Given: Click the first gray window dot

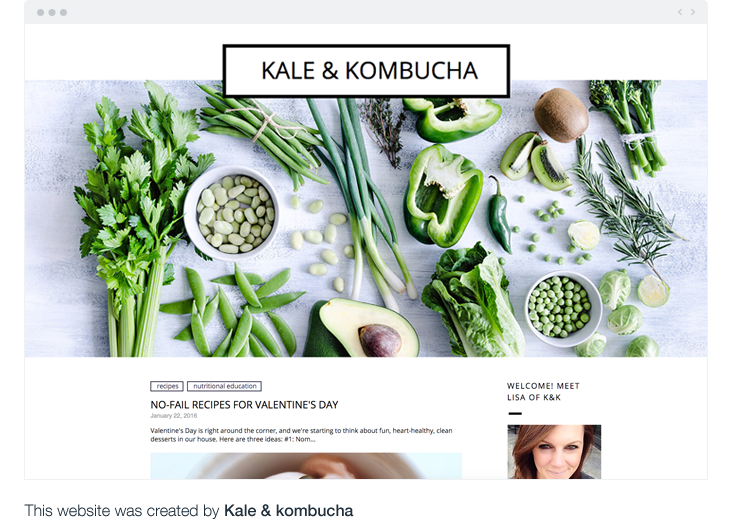Looking at the screenshot, I should (41, 13).
